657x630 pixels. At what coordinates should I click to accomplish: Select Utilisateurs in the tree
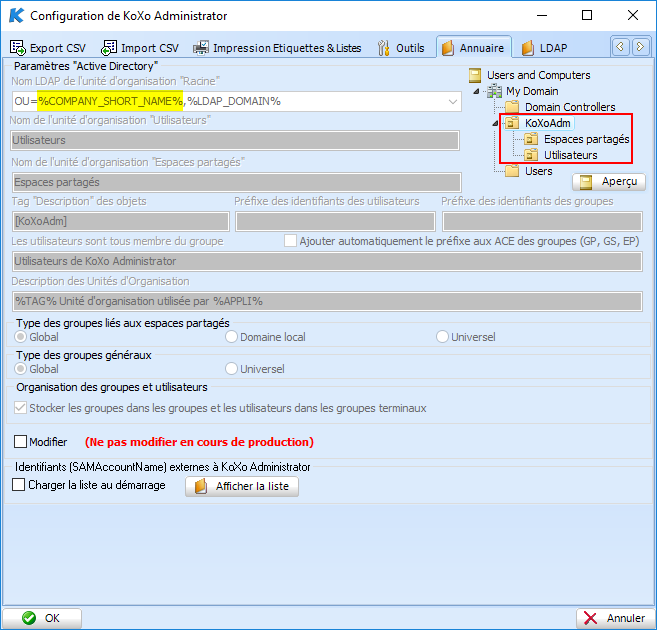570,155
